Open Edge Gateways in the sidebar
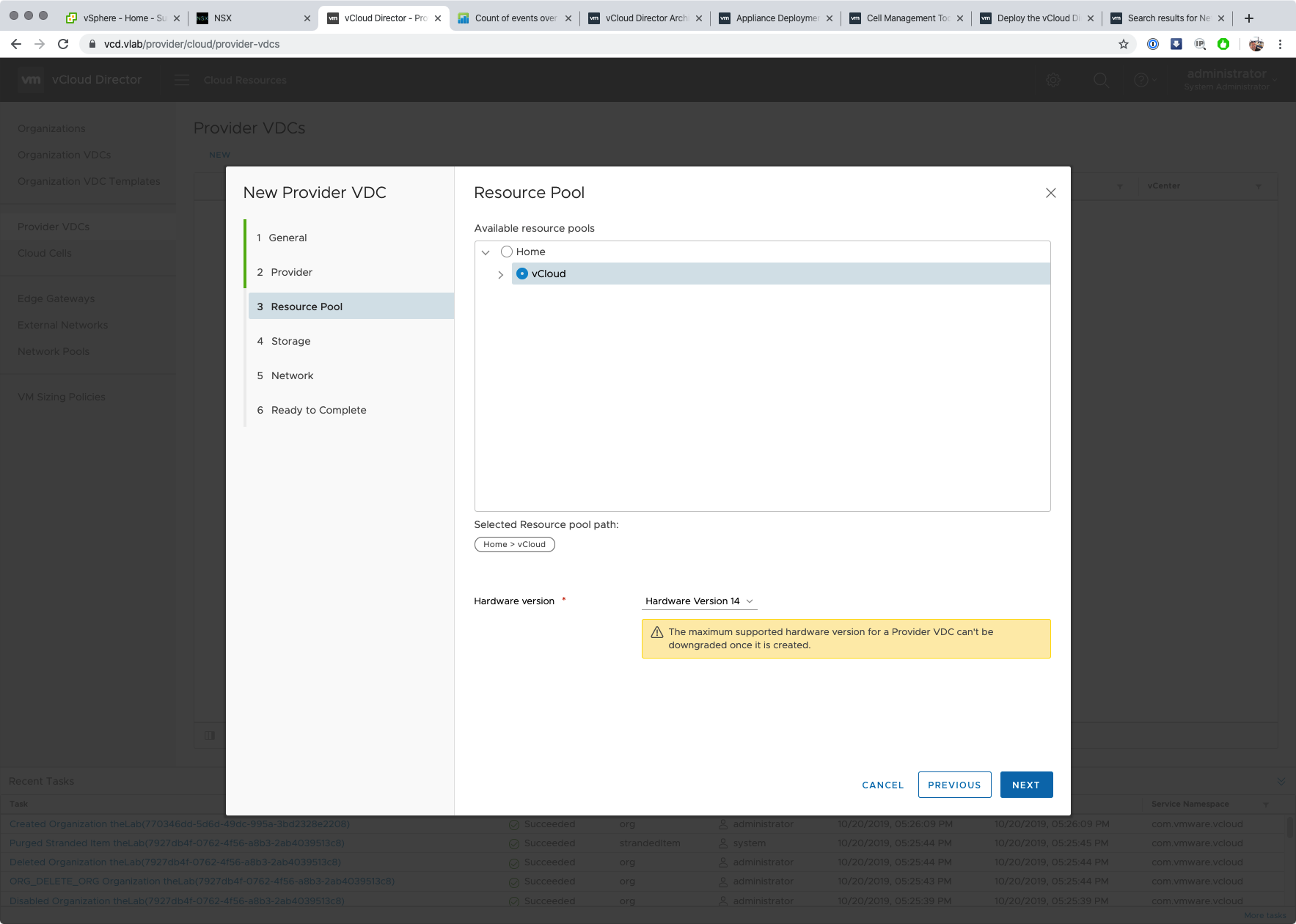The height and width of the screenshot is (924, 1296). pos(56,298)
